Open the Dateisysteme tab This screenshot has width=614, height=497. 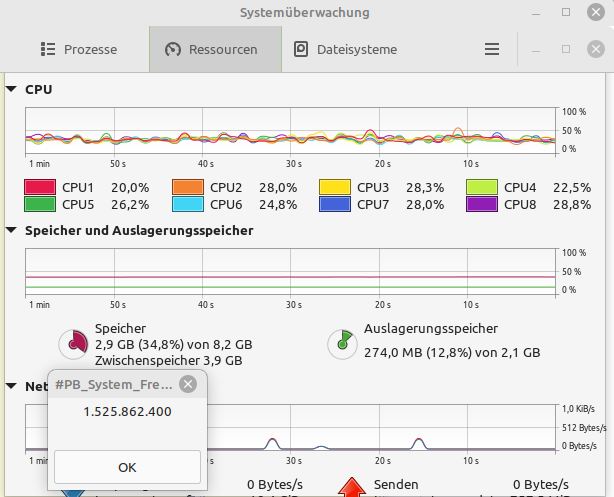coord(345,49)
